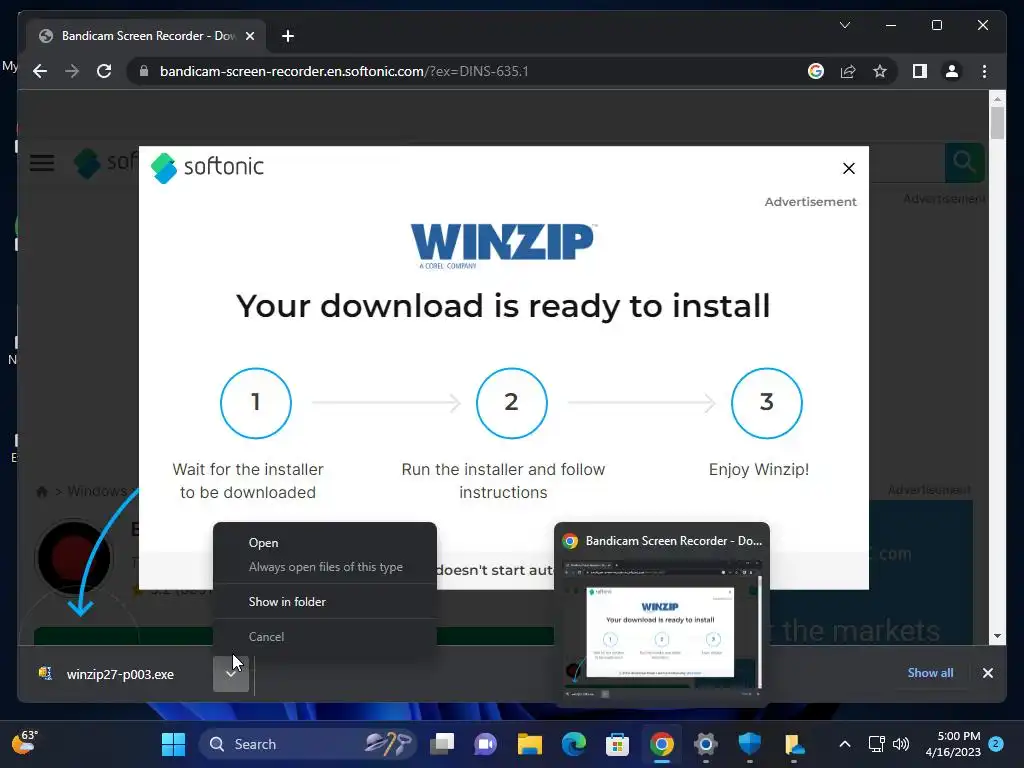Image resolution: width=1024 pixels, height=768 pixels.
Task: Click the WinZip logo banner
Action: 502,246
